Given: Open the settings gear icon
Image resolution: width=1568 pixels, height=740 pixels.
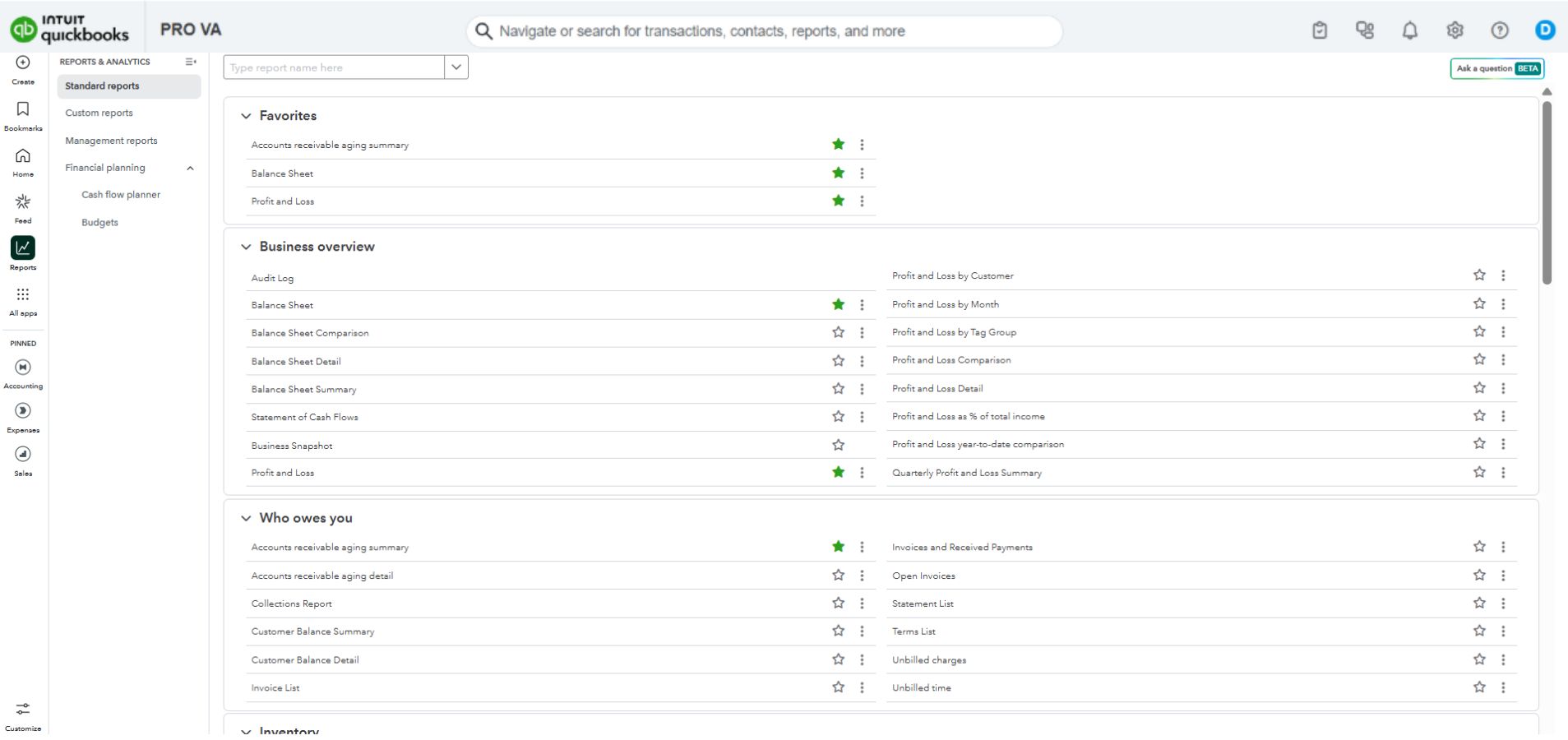Looking at the screenshot, I should (x=1455, y=30).
